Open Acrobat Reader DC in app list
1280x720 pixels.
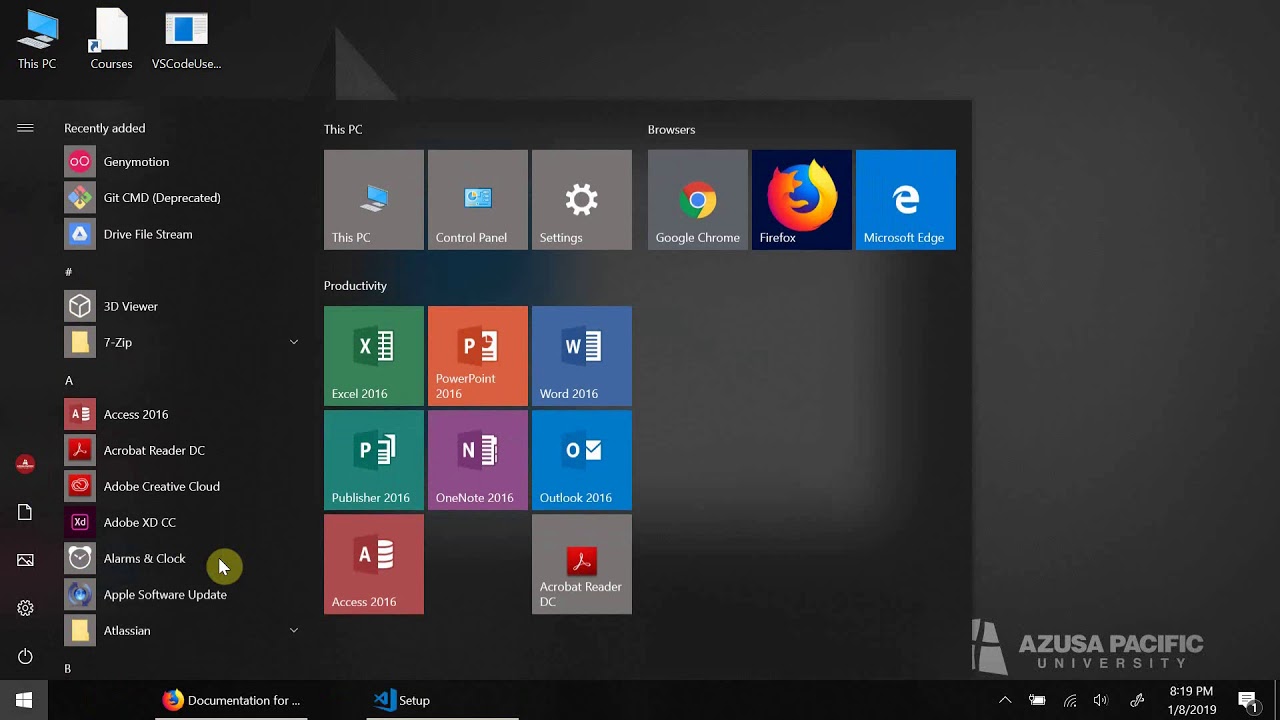182,450
